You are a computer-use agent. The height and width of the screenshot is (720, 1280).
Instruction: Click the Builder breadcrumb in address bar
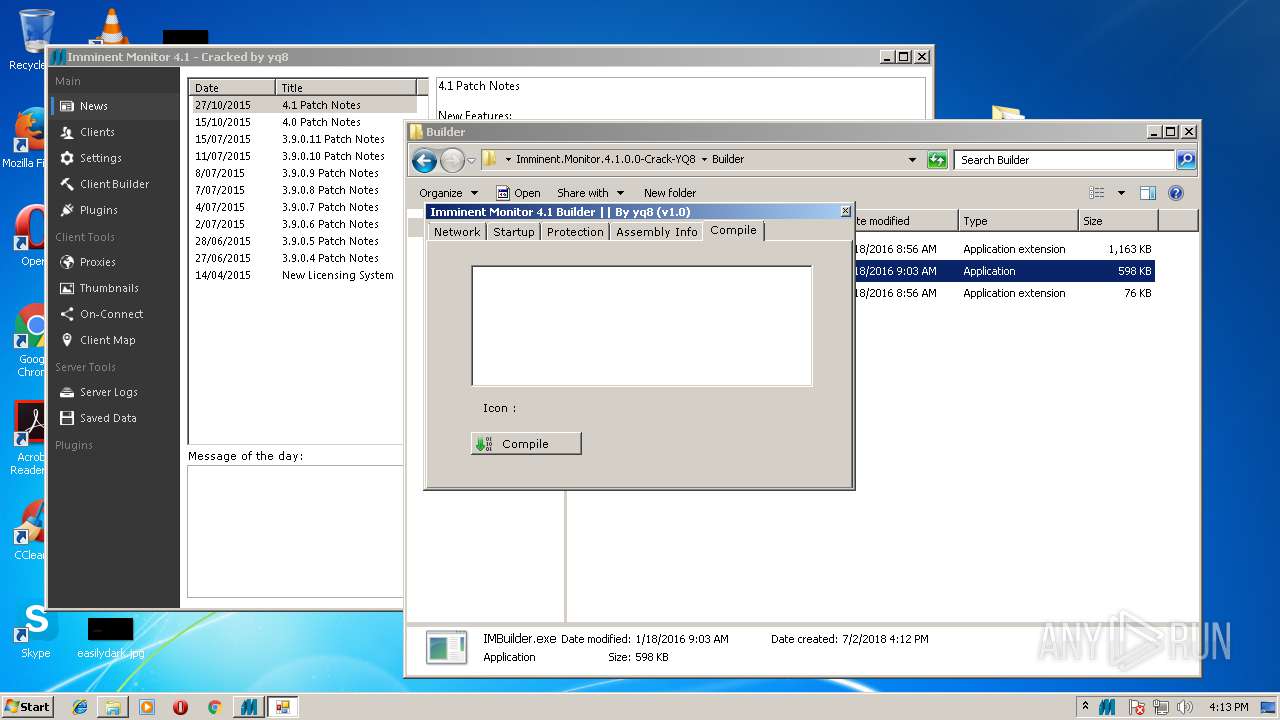pos(728,160)
